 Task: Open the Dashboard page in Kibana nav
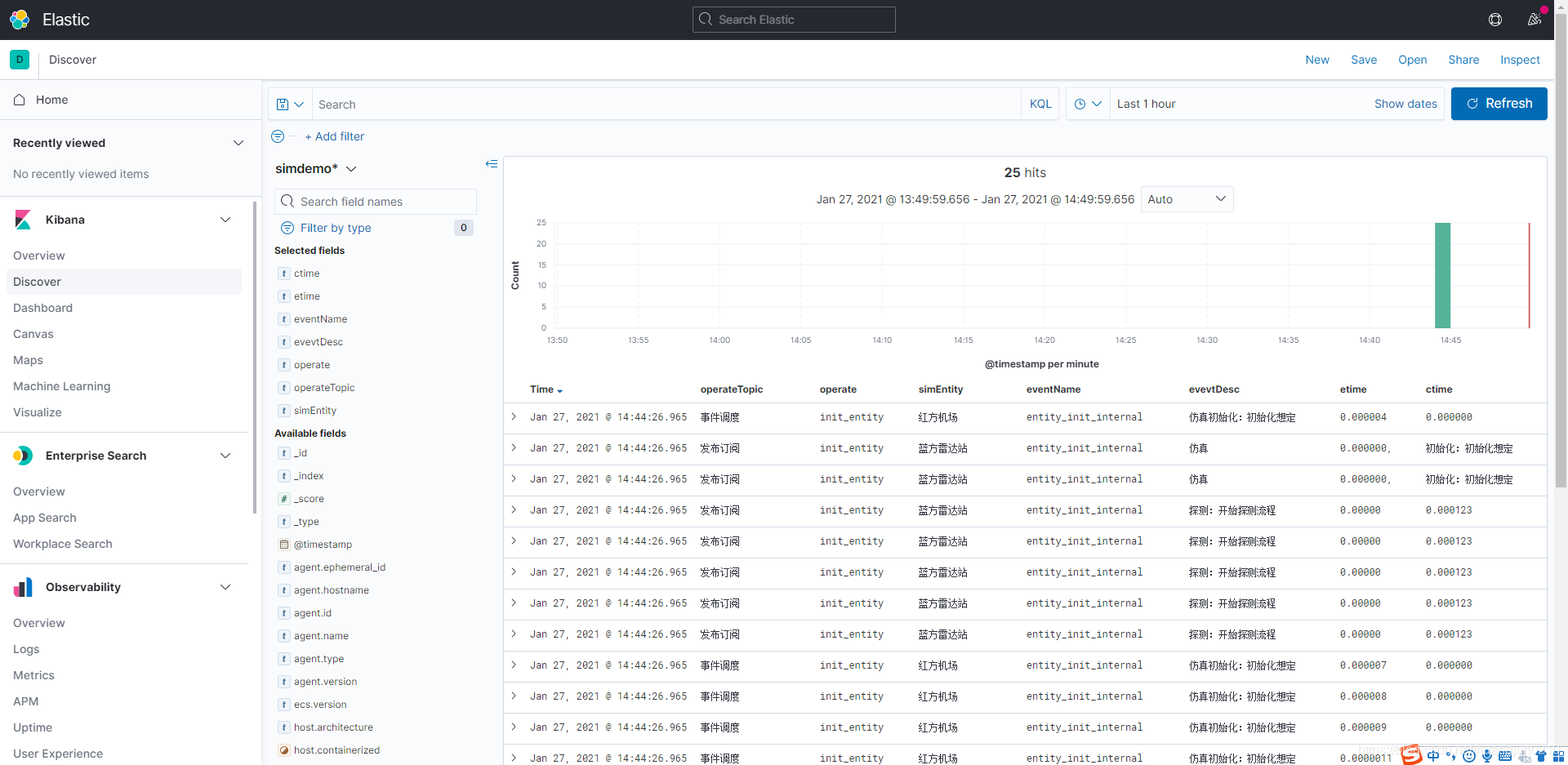click(42, 308)
